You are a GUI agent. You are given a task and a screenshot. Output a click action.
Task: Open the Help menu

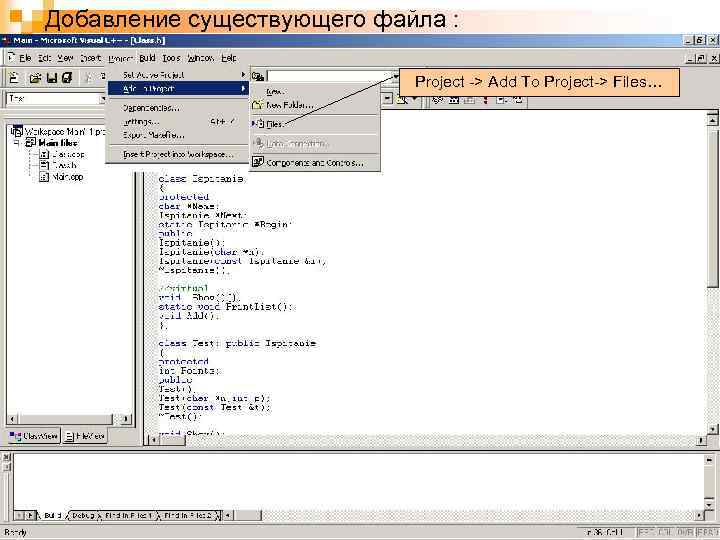229,58
